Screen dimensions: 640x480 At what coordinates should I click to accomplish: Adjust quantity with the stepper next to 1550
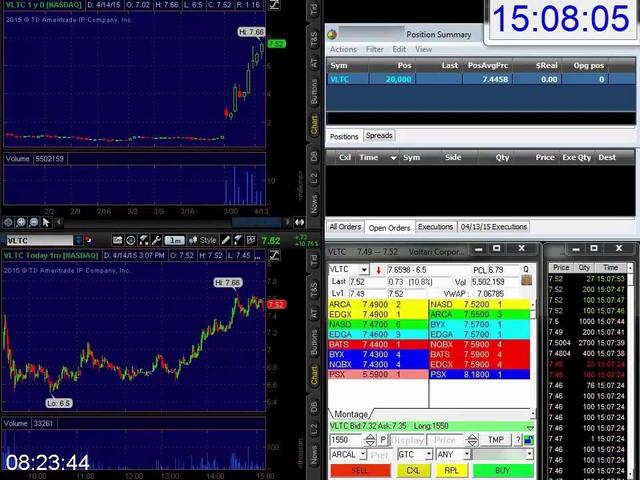(x=370, y=440)
